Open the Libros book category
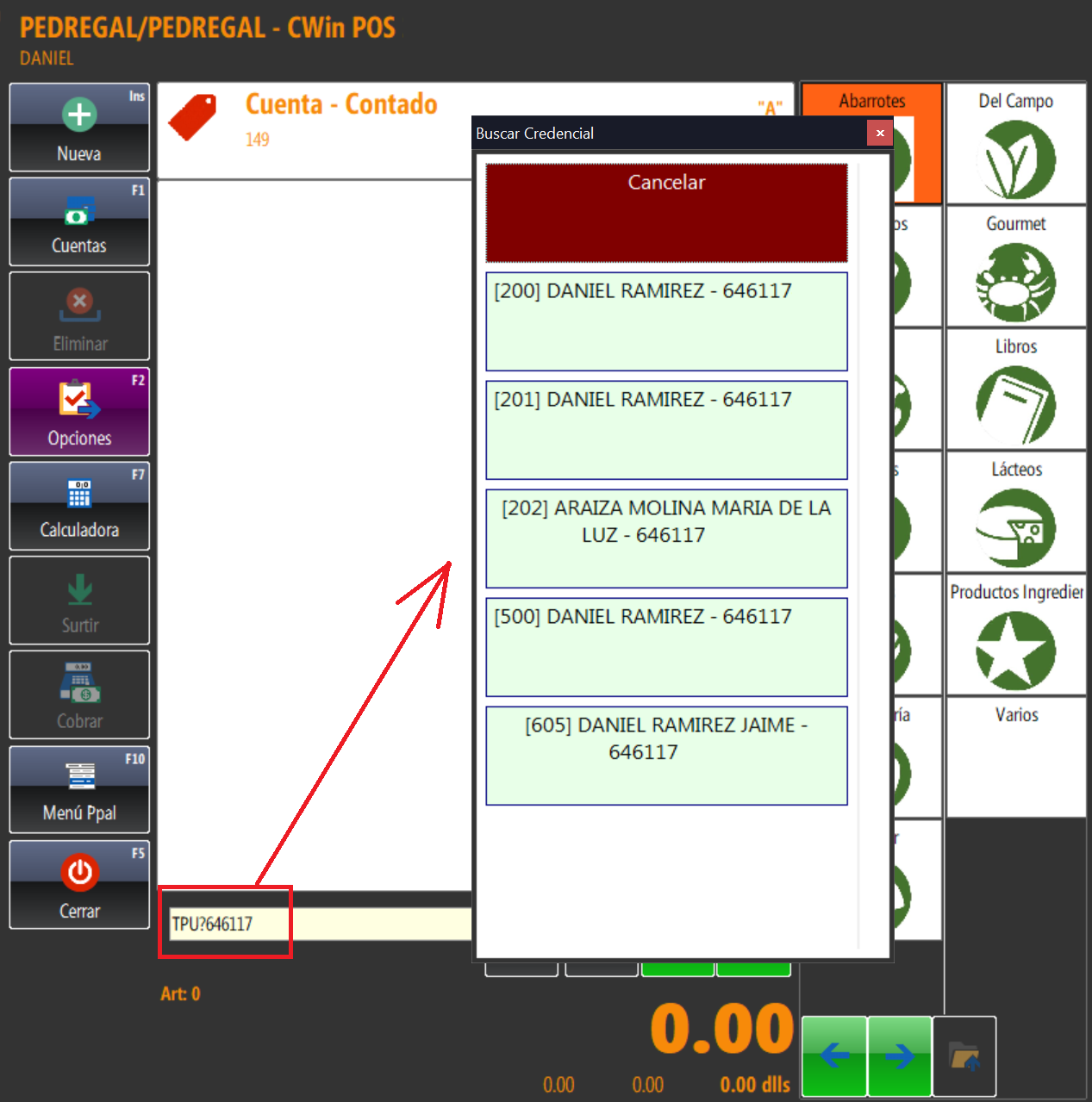This screenshot has height=1102, width=1092. (x=1015, y=405)
